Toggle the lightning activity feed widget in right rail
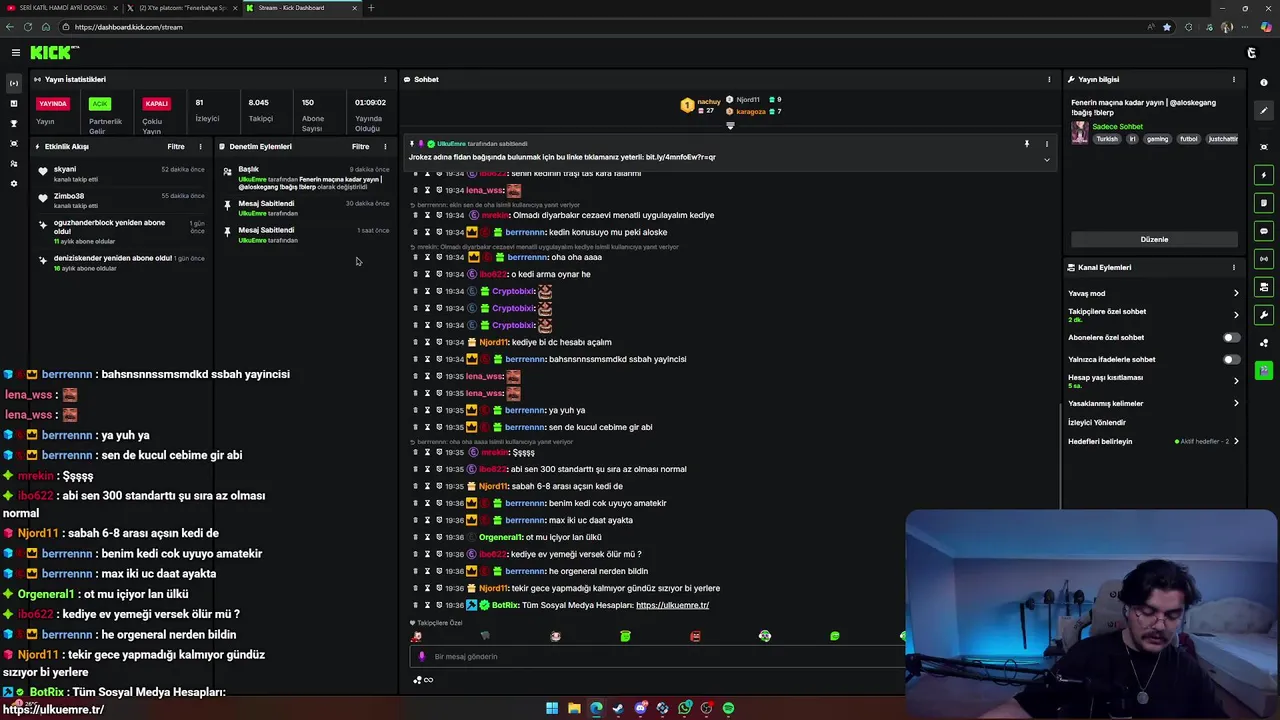This screenshot has width=1280, height=720. coord(1264,175)
